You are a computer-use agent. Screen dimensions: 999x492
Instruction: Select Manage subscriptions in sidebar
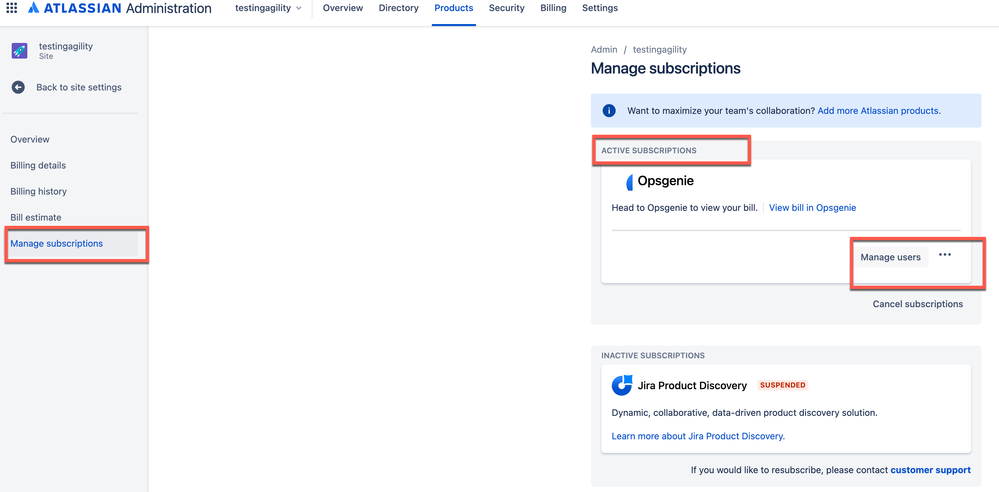click(57, 244)
